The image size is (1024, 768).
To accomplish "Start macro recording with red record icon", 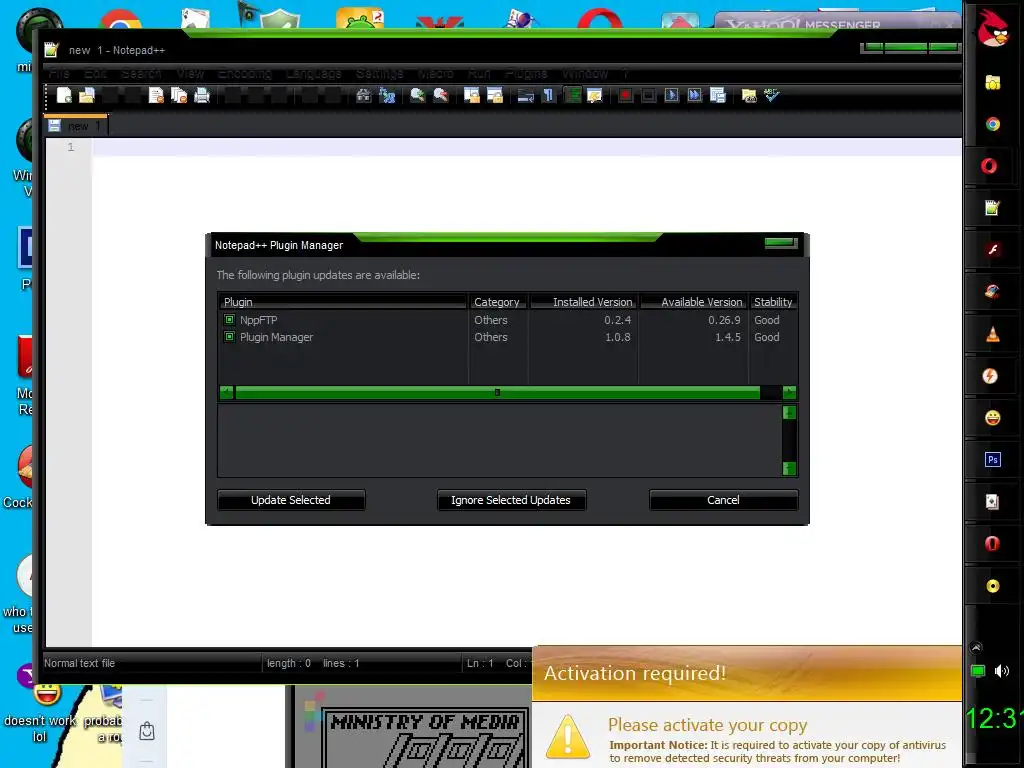I will [626, 95].
